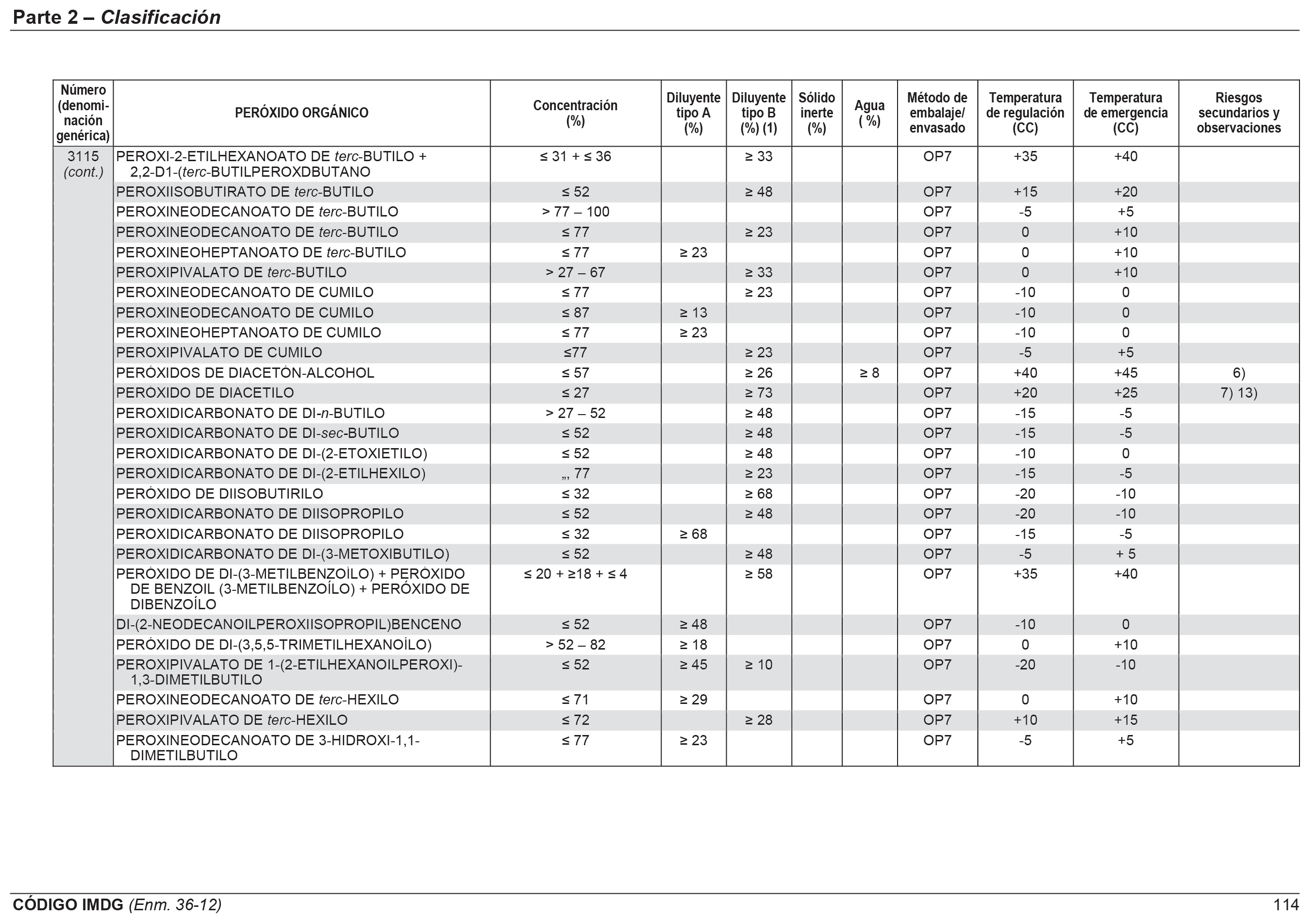1316x919 pixels.
Task: Click diluent A value '≥ 68'
Action: coord(694,534)
